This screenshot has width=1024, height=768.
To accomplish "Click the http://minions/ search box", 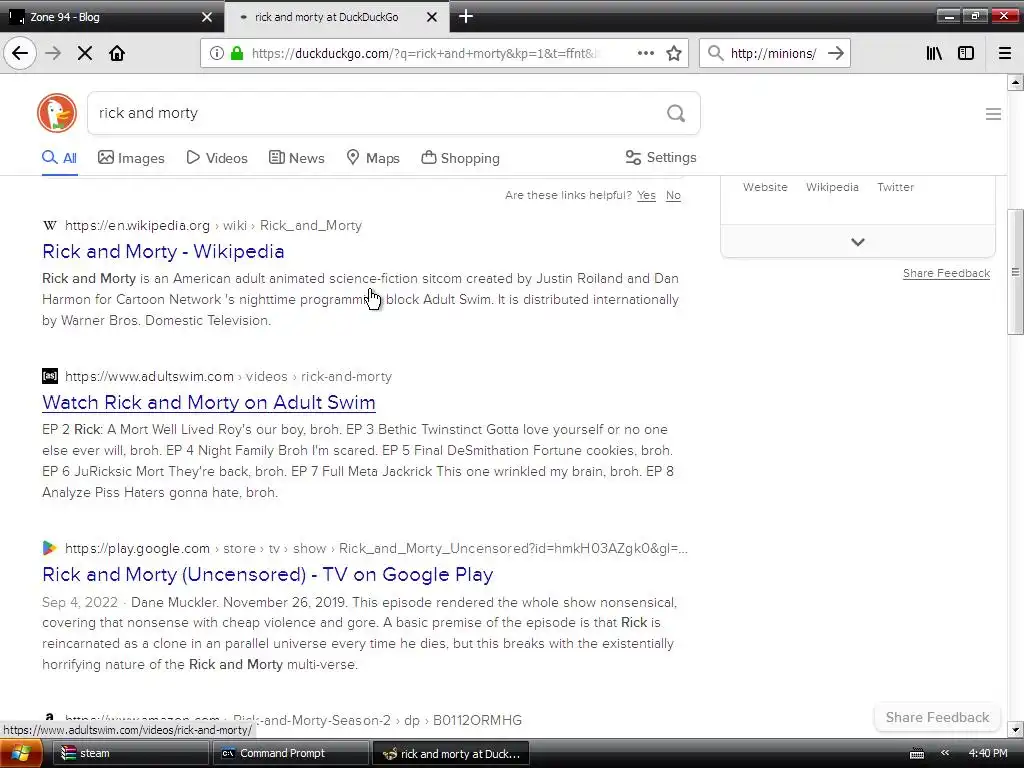I will pos(773,53).
